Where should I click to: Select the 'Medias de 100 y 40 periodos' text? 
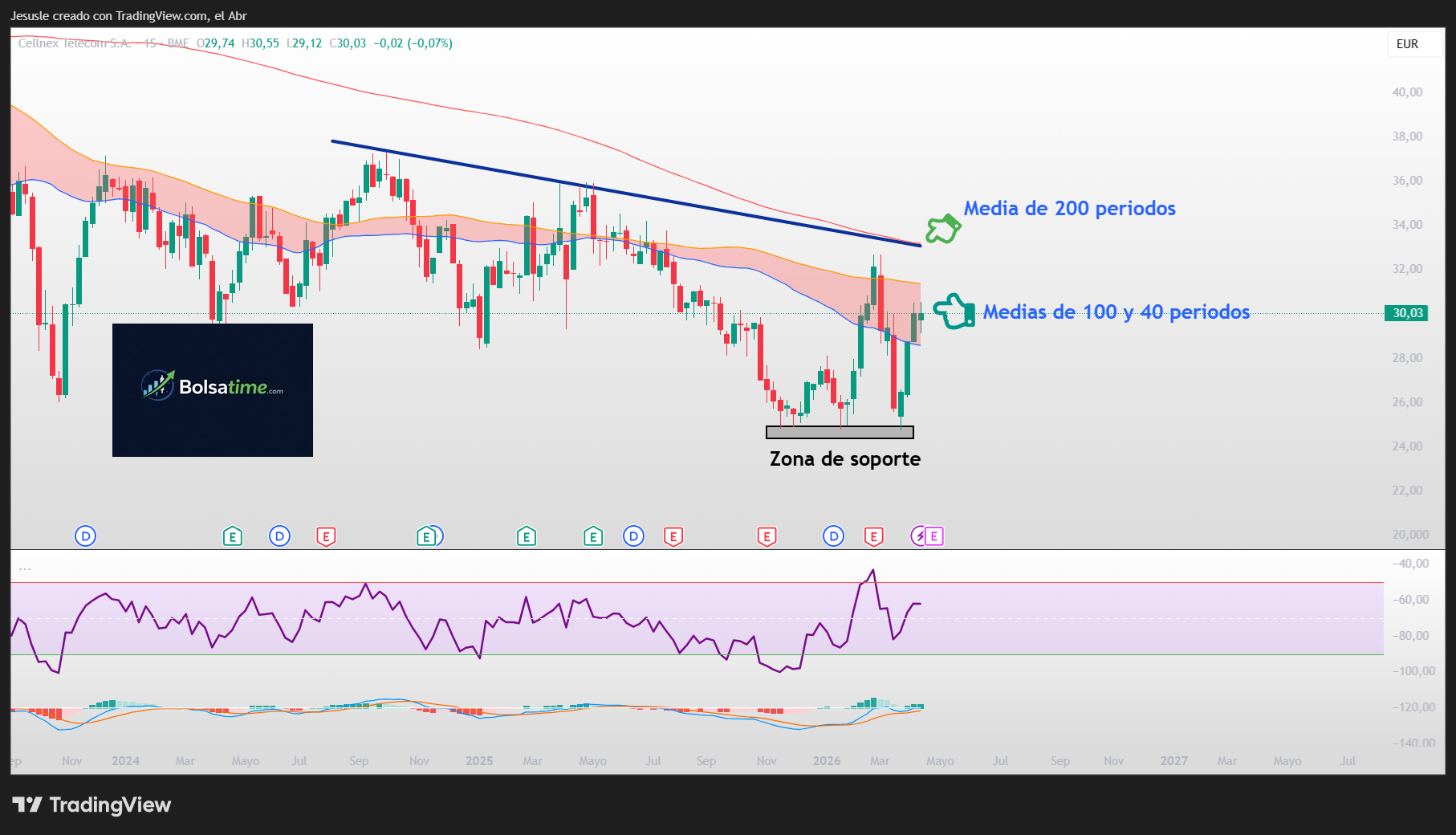coord(1116,312)
